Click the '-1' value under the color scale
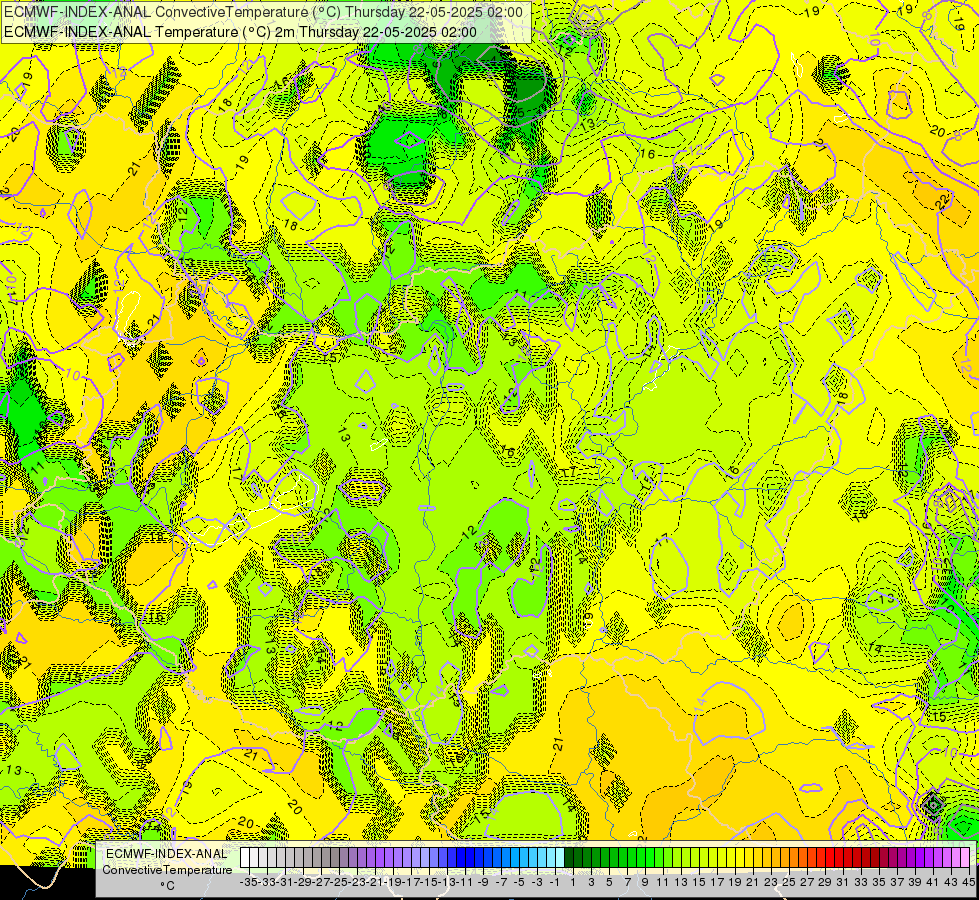This screenshot has width=979, height=900. tap(555, 882)
